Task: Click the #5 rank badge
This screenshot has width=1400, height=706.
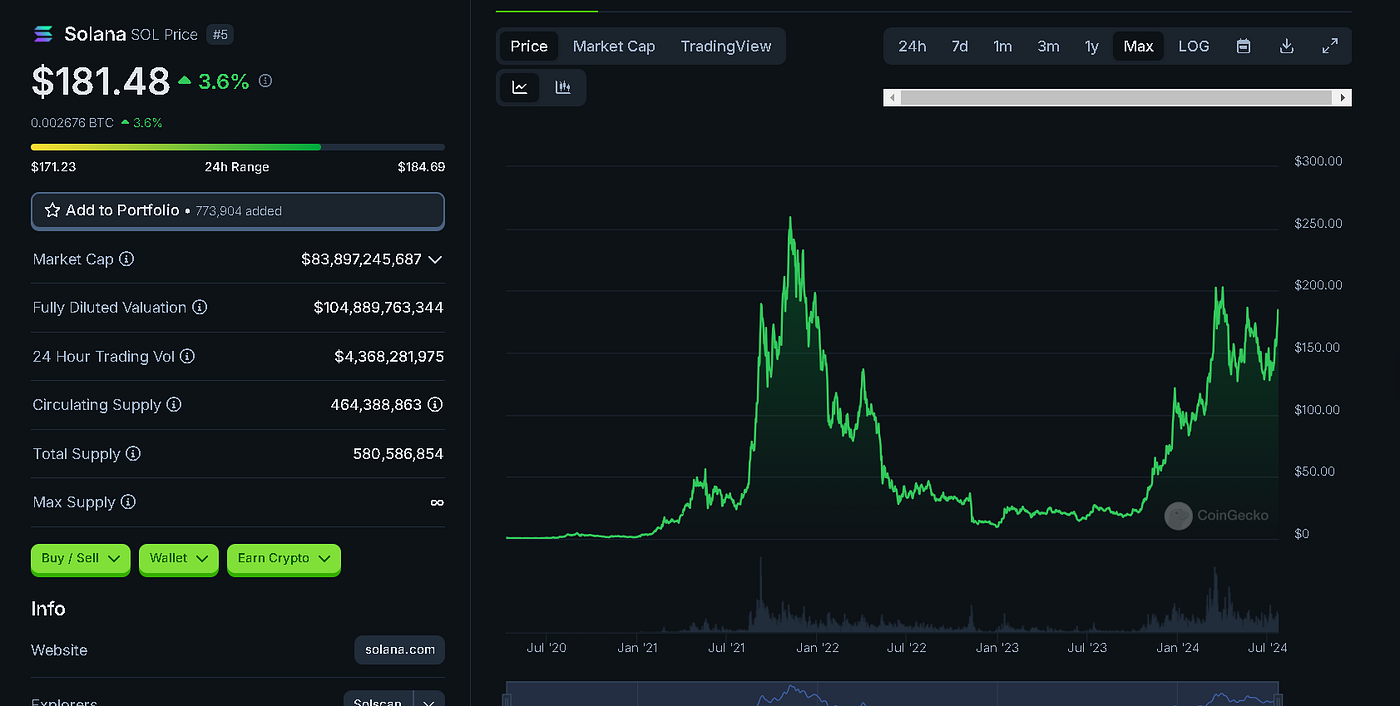Action: (x=219, y=34)
